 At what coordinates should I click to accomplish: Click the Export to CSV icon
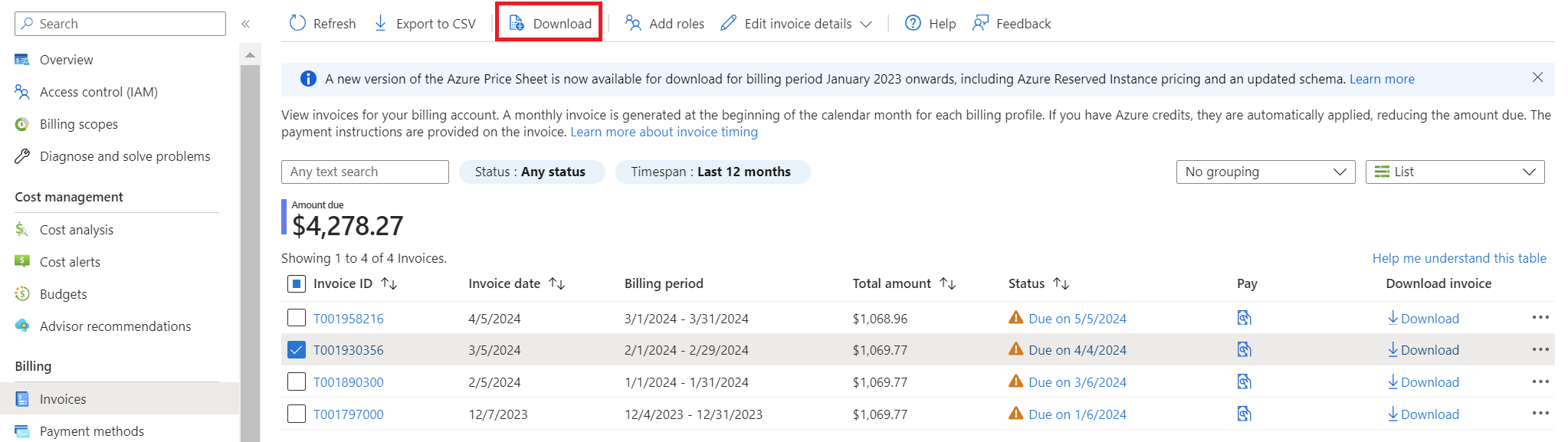(381, 24)
